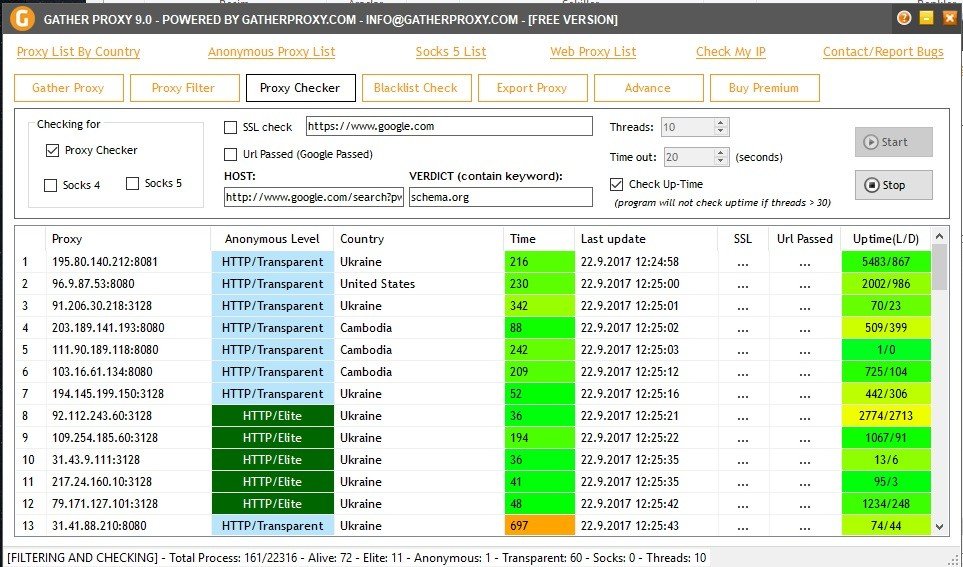Select proxy 91.206.30.218:3128
The width and height of the screenshot is (963, 567).
102,306
